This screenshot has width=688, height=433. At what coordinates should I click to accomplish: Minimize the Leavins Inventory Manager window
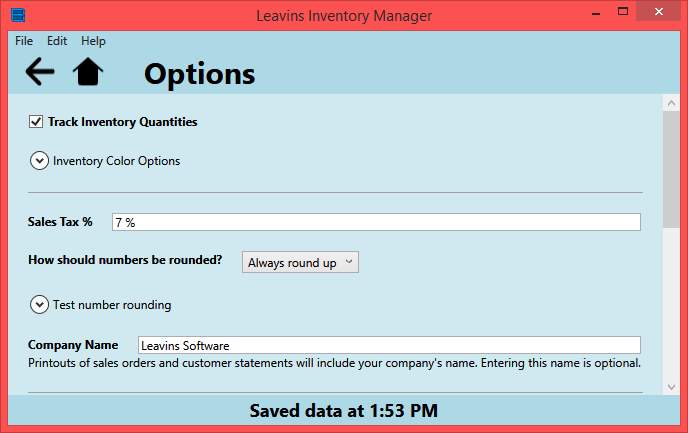click(x=596, y=13)
